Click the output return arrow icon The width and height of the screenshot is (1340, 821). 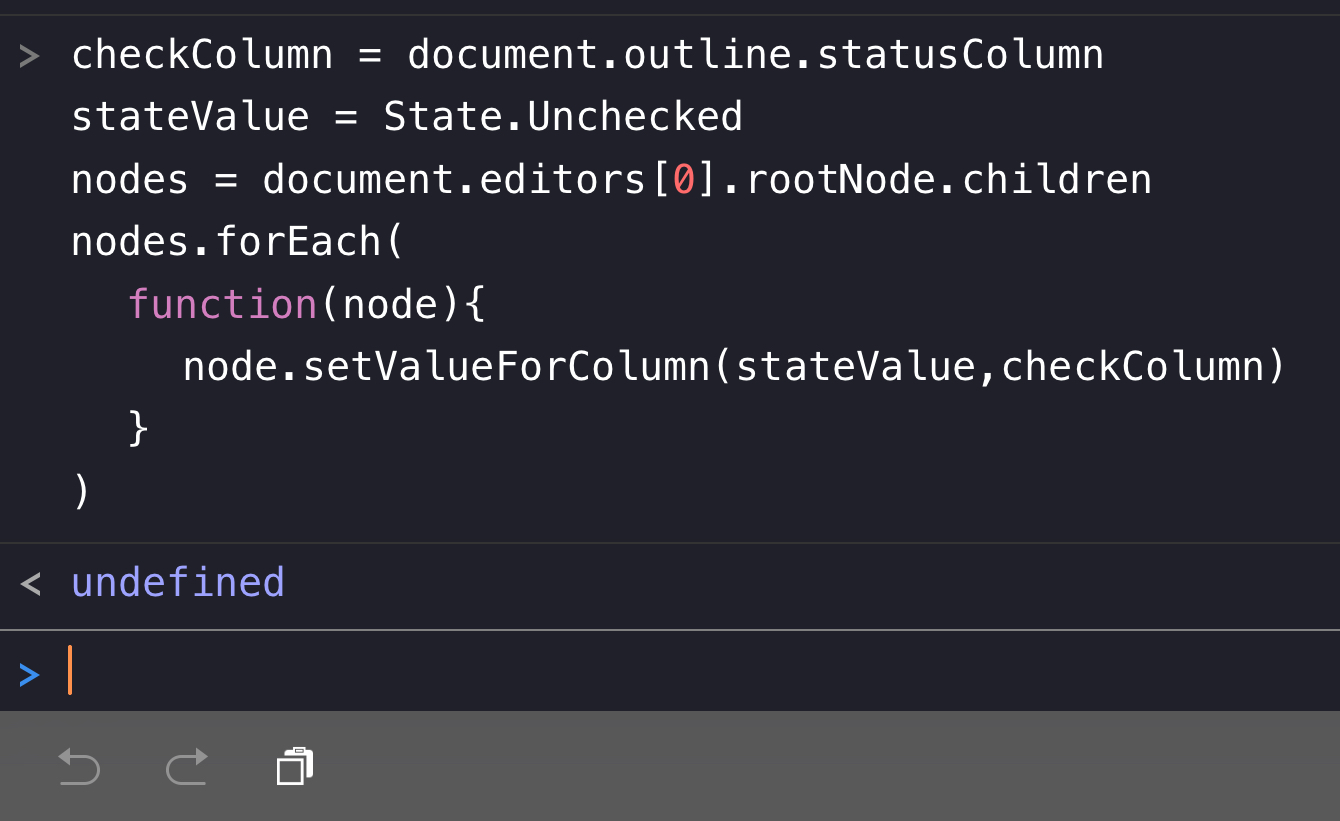point(30,583)
